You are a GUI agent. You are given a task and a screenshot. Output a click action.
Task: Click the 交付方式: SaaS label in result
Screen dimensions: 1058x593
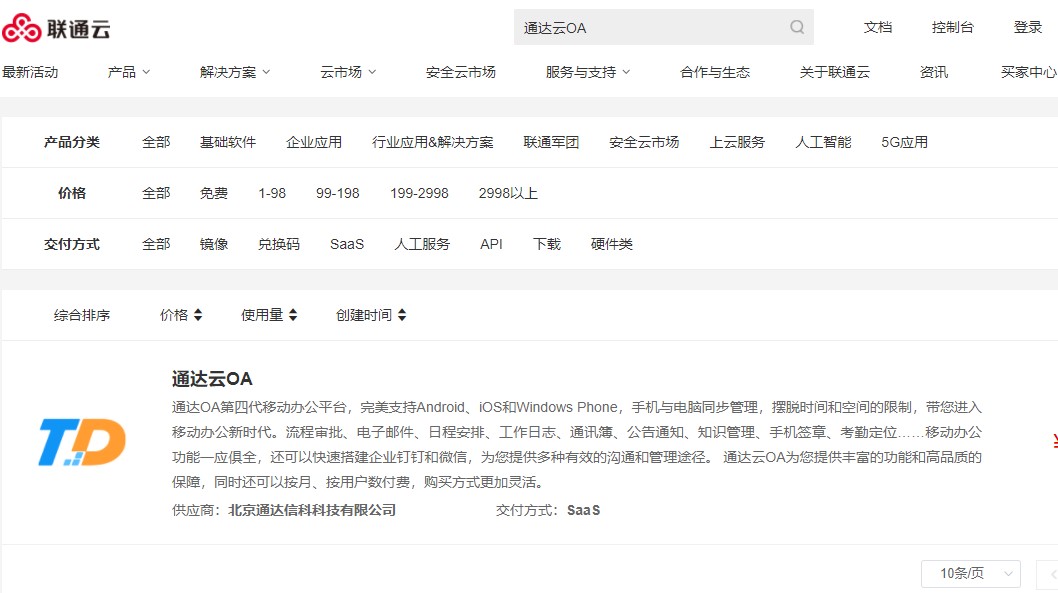click(x=548, y=511)
